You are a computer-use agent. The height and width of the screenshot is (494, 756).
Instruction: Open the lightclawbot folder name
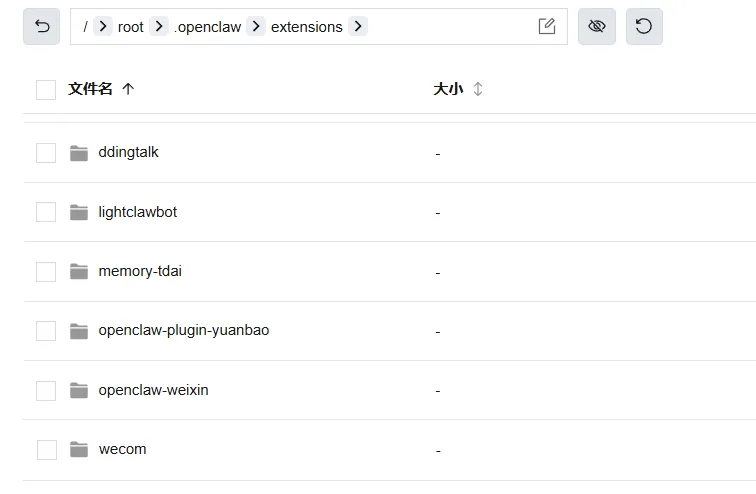(137, 212)
